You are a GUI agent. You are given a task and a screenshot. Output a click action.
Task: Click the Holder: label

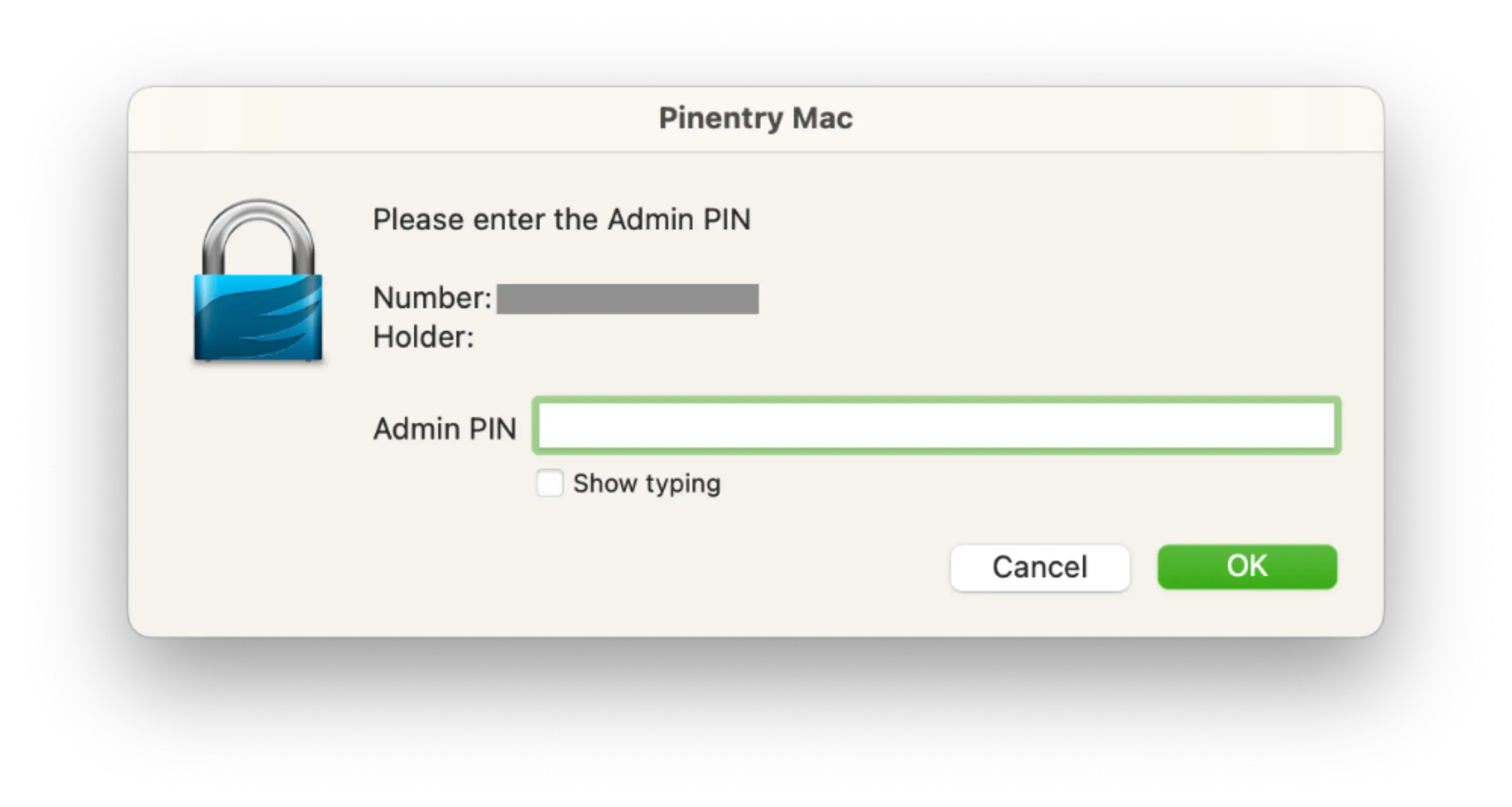pyautogui.click(x=423, y=338)
